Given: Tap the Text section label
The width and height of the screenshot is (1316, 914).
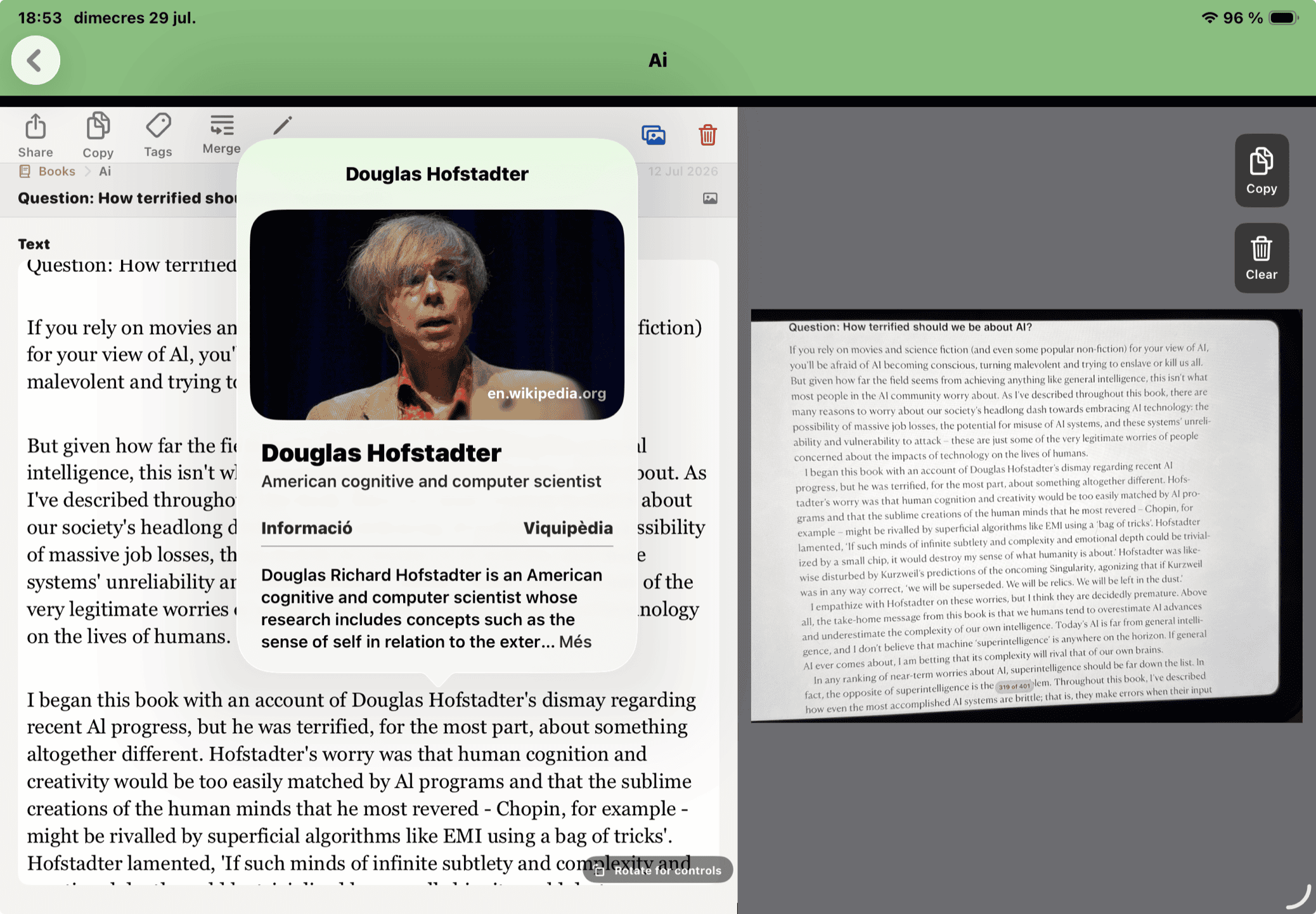Looking at the screenshot, I should 34,244.
